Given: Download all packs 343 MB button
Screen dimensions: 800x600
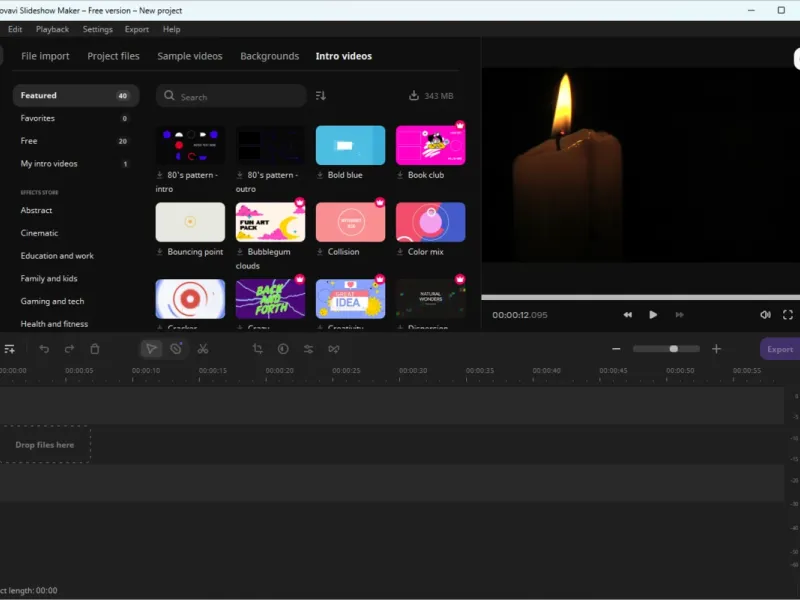Looking at the screenshot, I should pos(431,96).
